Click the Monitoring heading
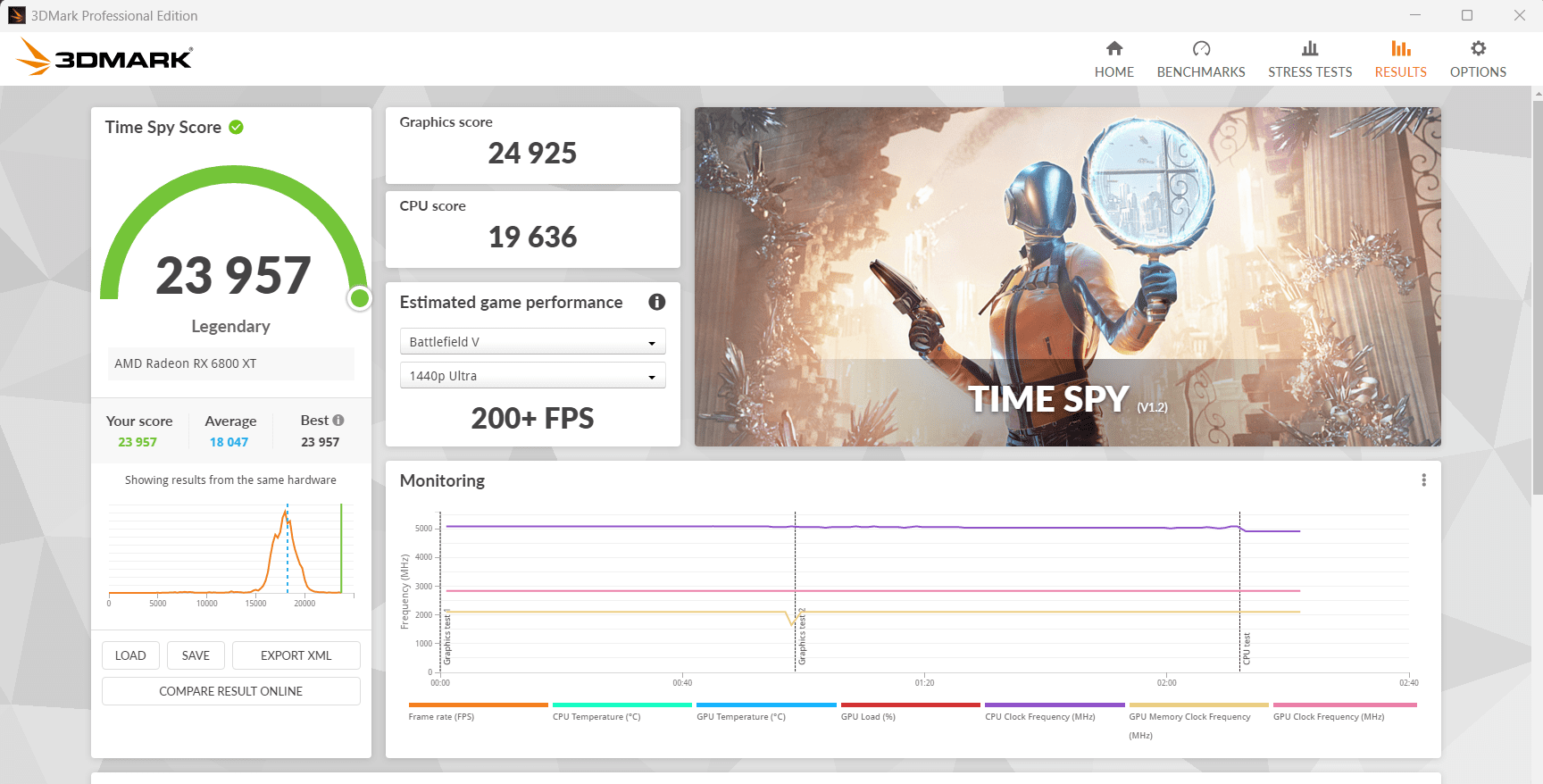This screenshot has width=1543, height=784. (442, 480)
